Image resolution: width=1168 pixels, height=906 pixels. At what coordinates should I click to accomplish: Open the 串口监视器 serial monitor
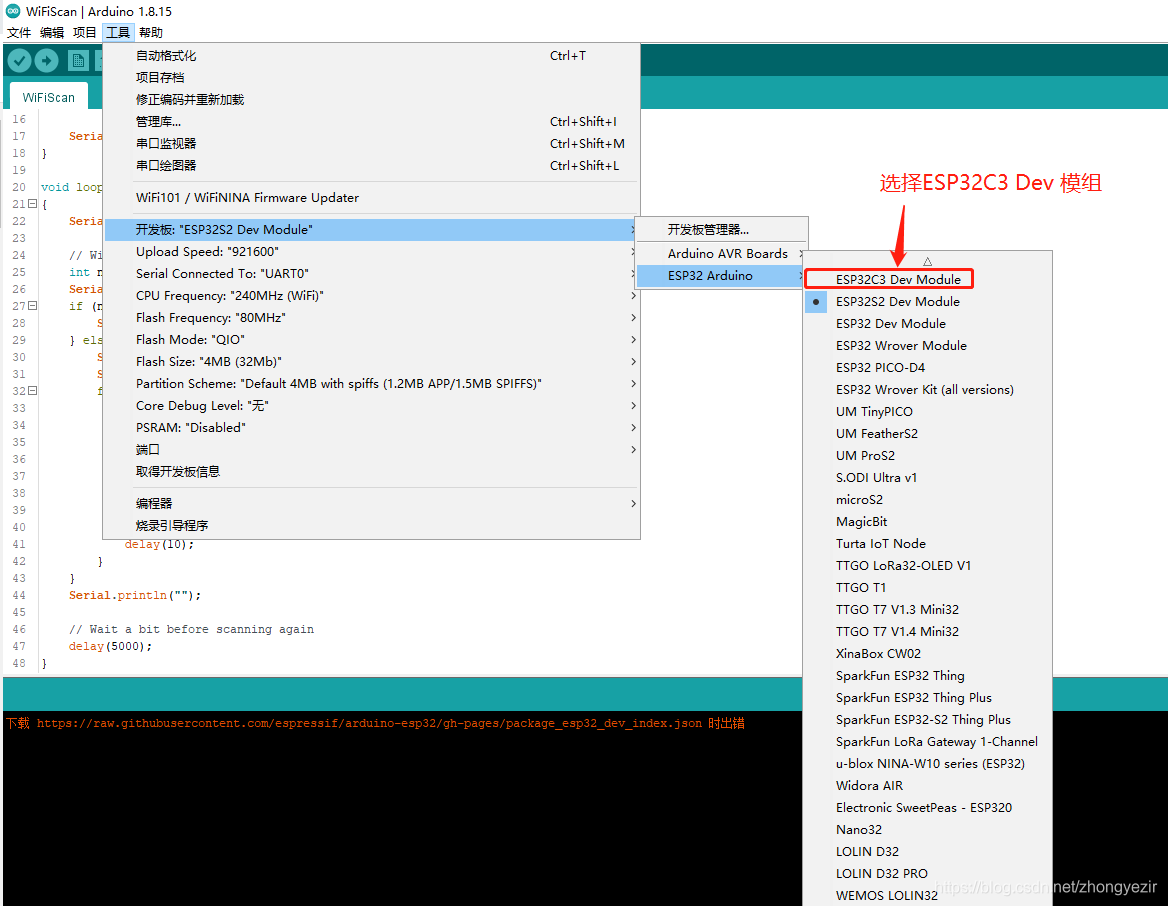372,144
